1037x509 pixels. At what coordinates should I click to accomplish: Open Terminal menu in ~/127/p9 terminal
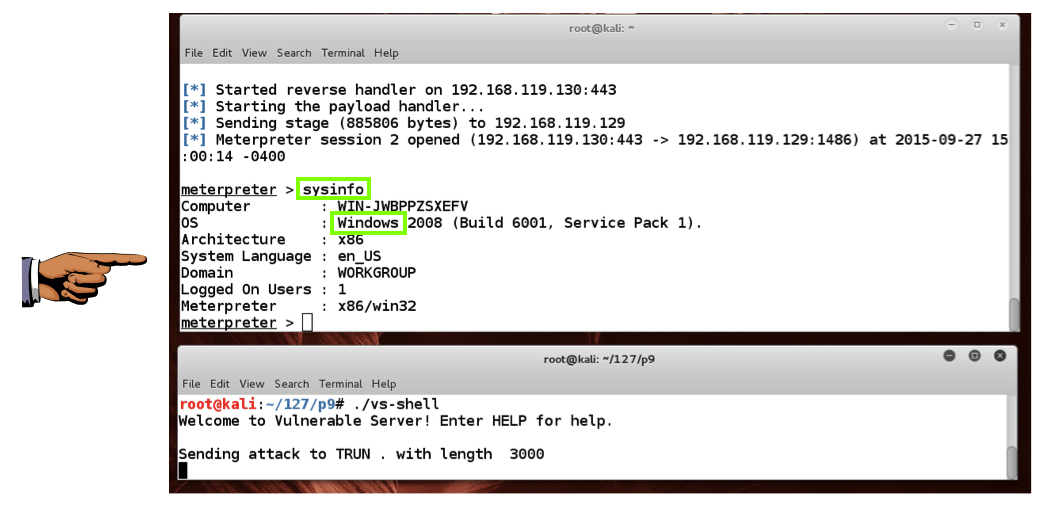(x=341, y=384)
